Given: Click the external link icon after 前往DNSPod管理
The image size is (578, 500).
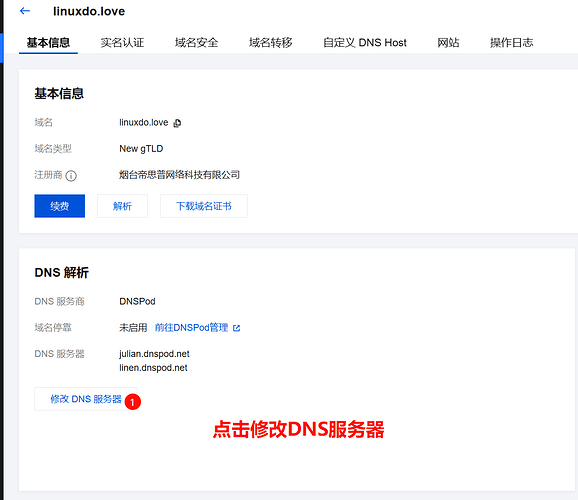Looking at the screenshot, I should coord(237,328).
